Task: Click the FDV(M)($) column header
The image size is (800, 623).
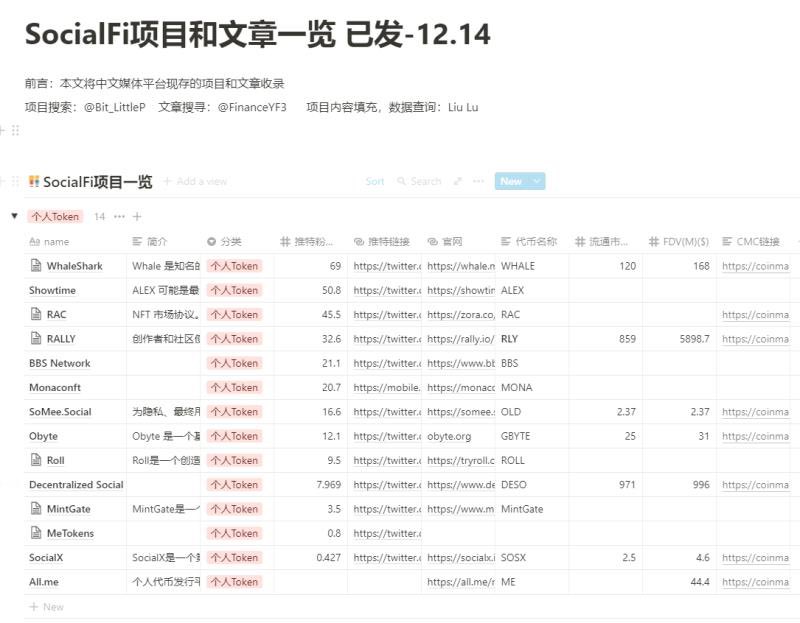Action: click(679, 241)
